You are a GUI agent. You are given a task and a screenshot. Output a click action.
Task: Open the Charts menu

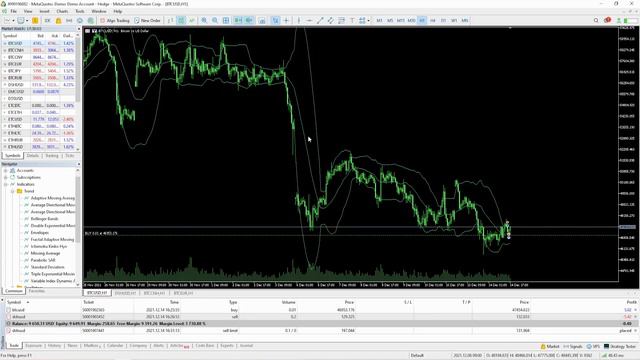(x=62, y=11)
